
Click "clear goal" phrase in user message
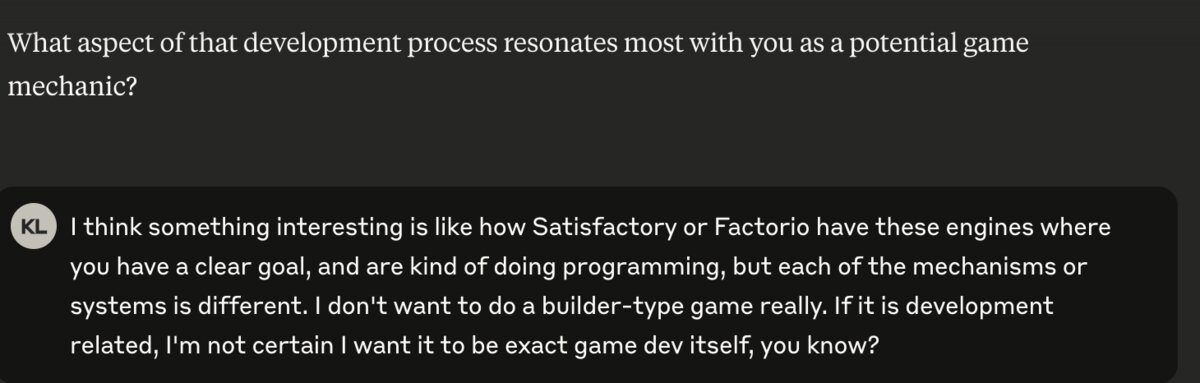[205, 267]
